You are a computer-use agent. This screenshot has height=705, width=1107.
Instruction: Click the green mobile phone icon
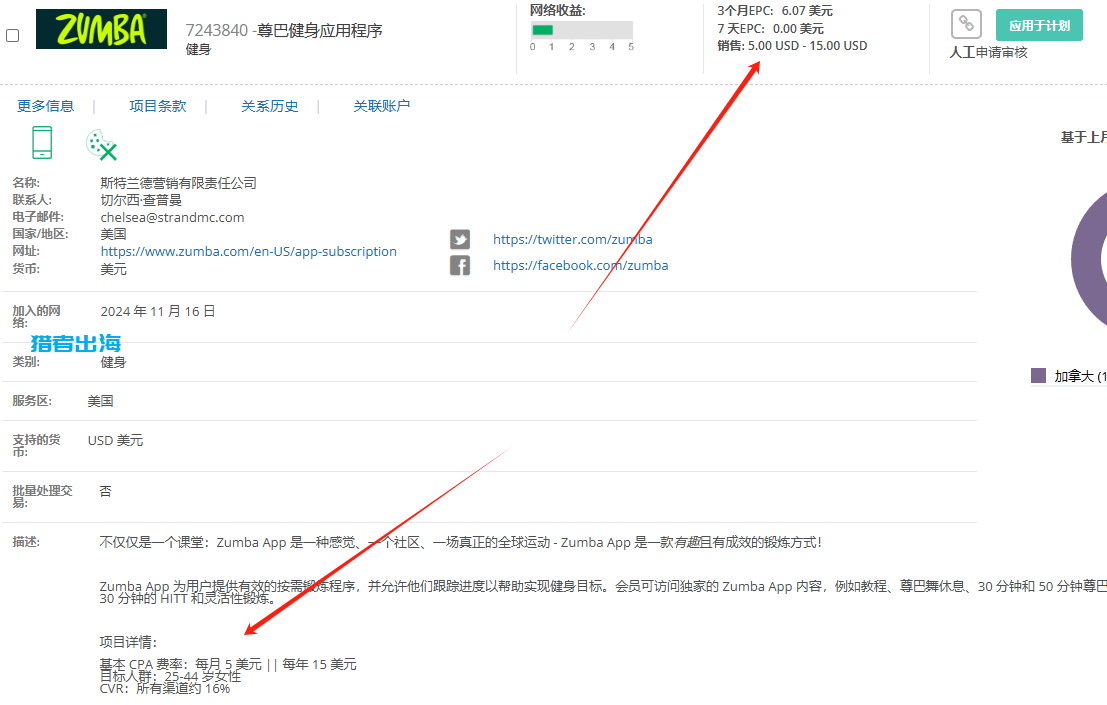coord(42,143)
